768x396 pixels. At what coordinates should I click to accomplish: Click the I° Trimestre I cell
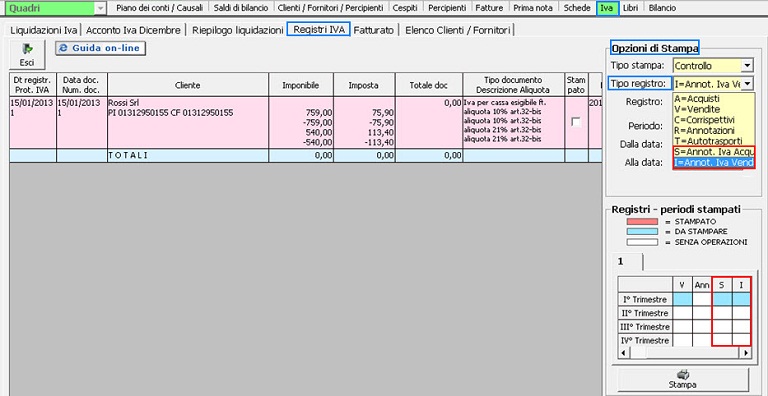pyautogui.click(x=742, y=299)
